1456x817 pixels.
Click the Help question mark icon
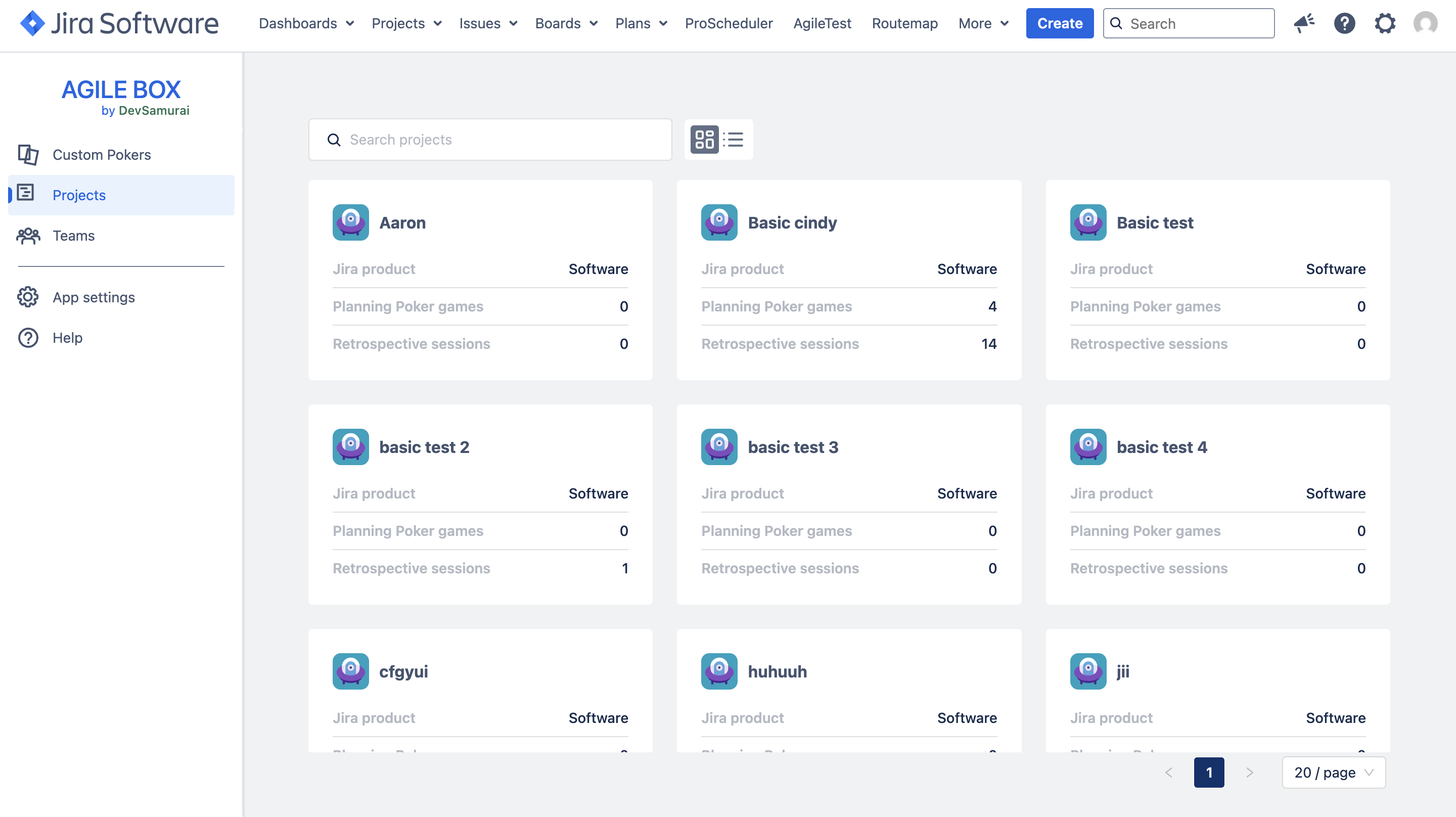[28, 338]
